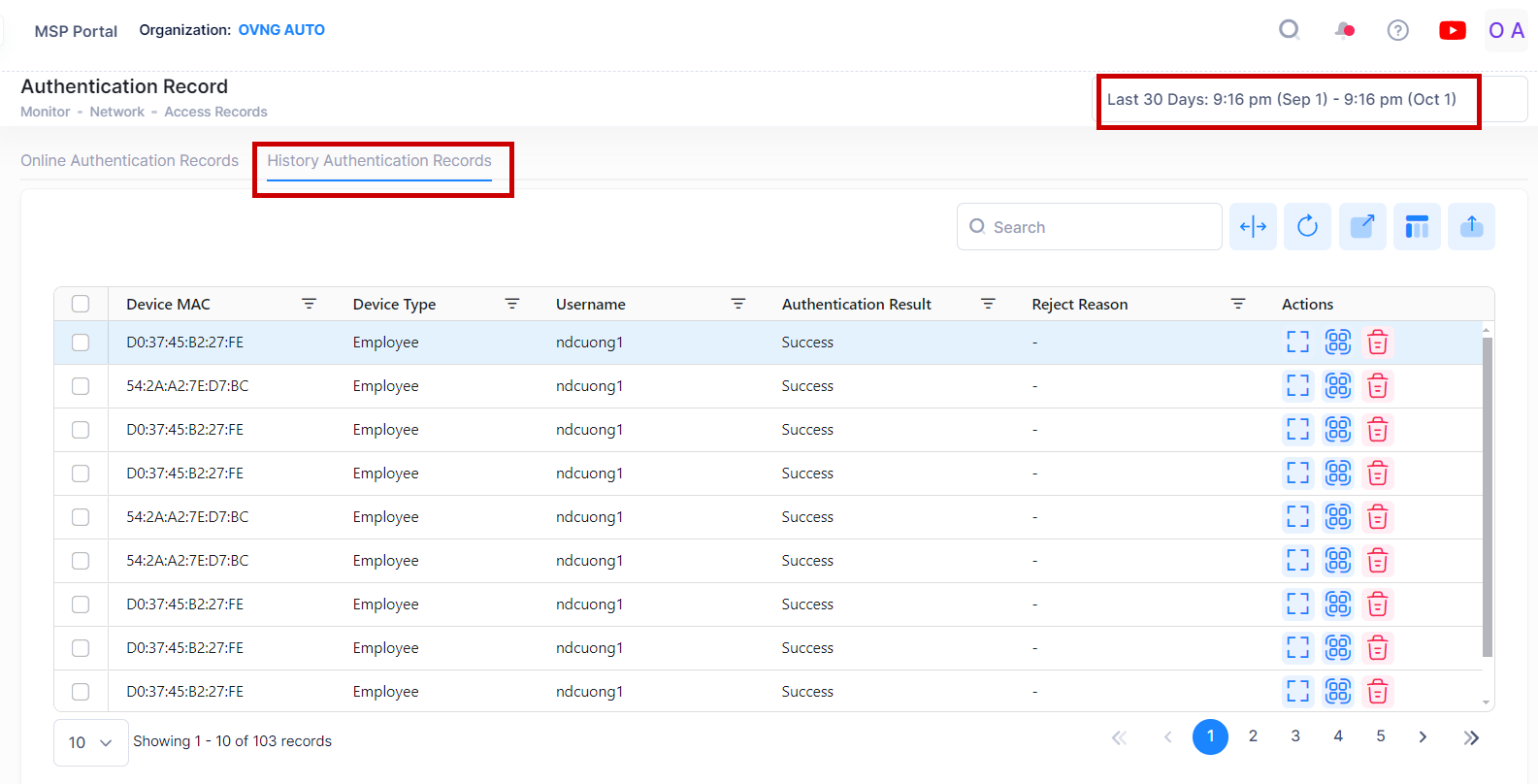Open the YouTube icon in the header
The width and height of the screenshot is (1538, 784).
1452,31
